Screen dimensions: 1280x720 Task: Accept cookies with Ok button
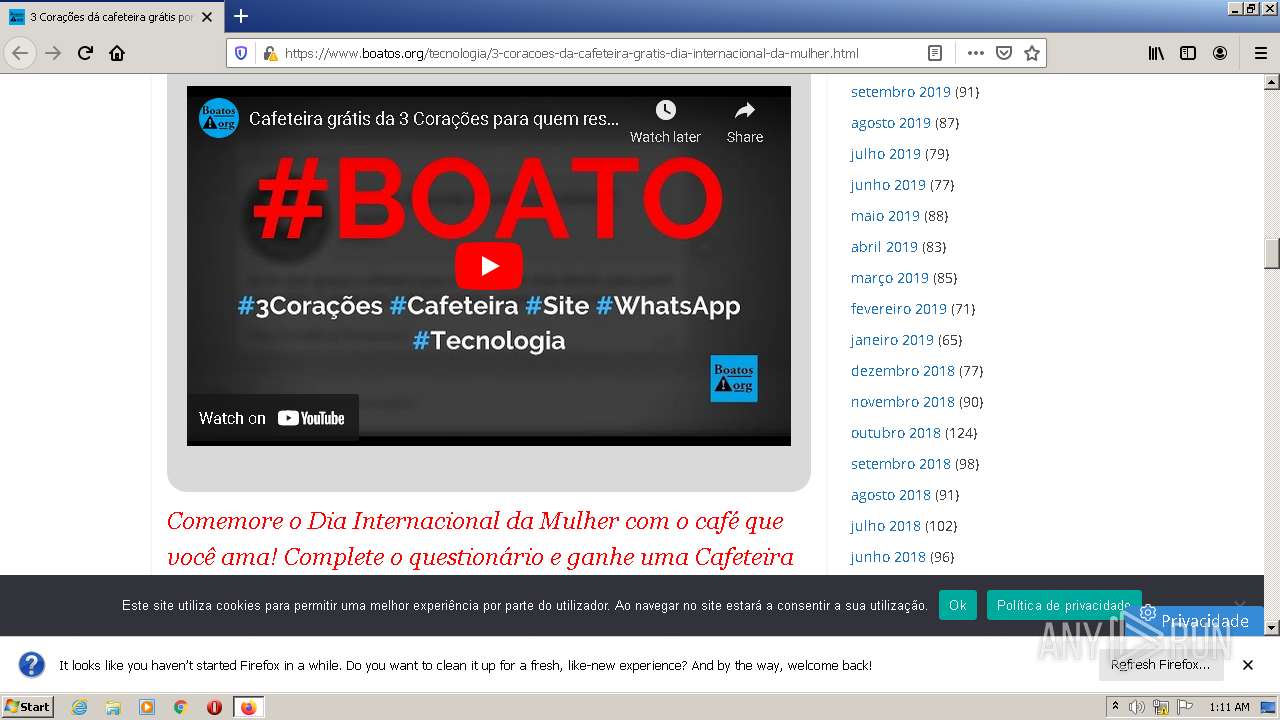[x=958, y=605]
